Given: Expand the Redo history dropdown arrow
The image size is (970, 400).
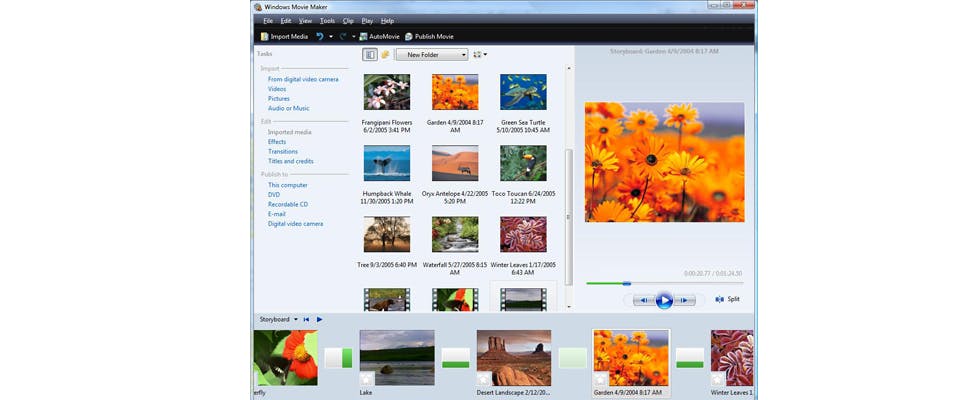Looking at the screenshot, I should [354, 36].
